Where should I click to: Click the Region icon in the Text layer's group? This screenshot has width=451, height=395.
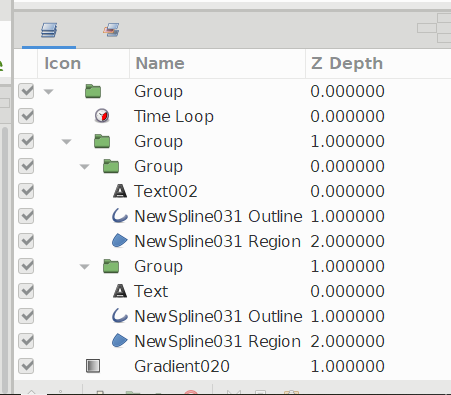(x=120, y=341)
